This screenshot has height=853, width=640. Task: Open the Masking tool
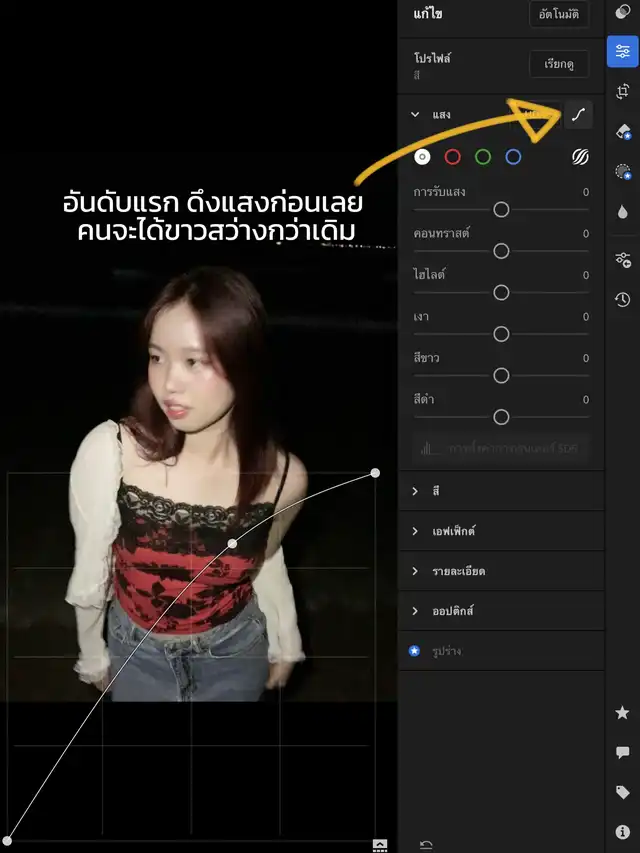(x=622, y=171)
